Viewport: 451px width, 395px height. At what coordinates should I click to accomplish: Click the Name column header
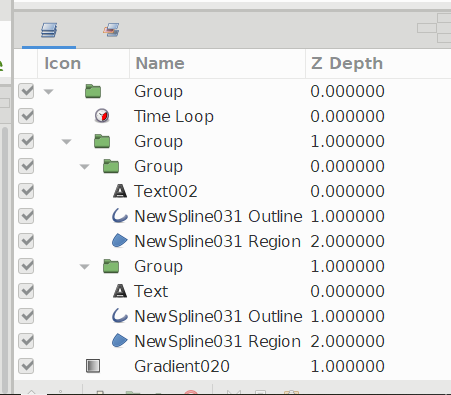pos(160,63)
